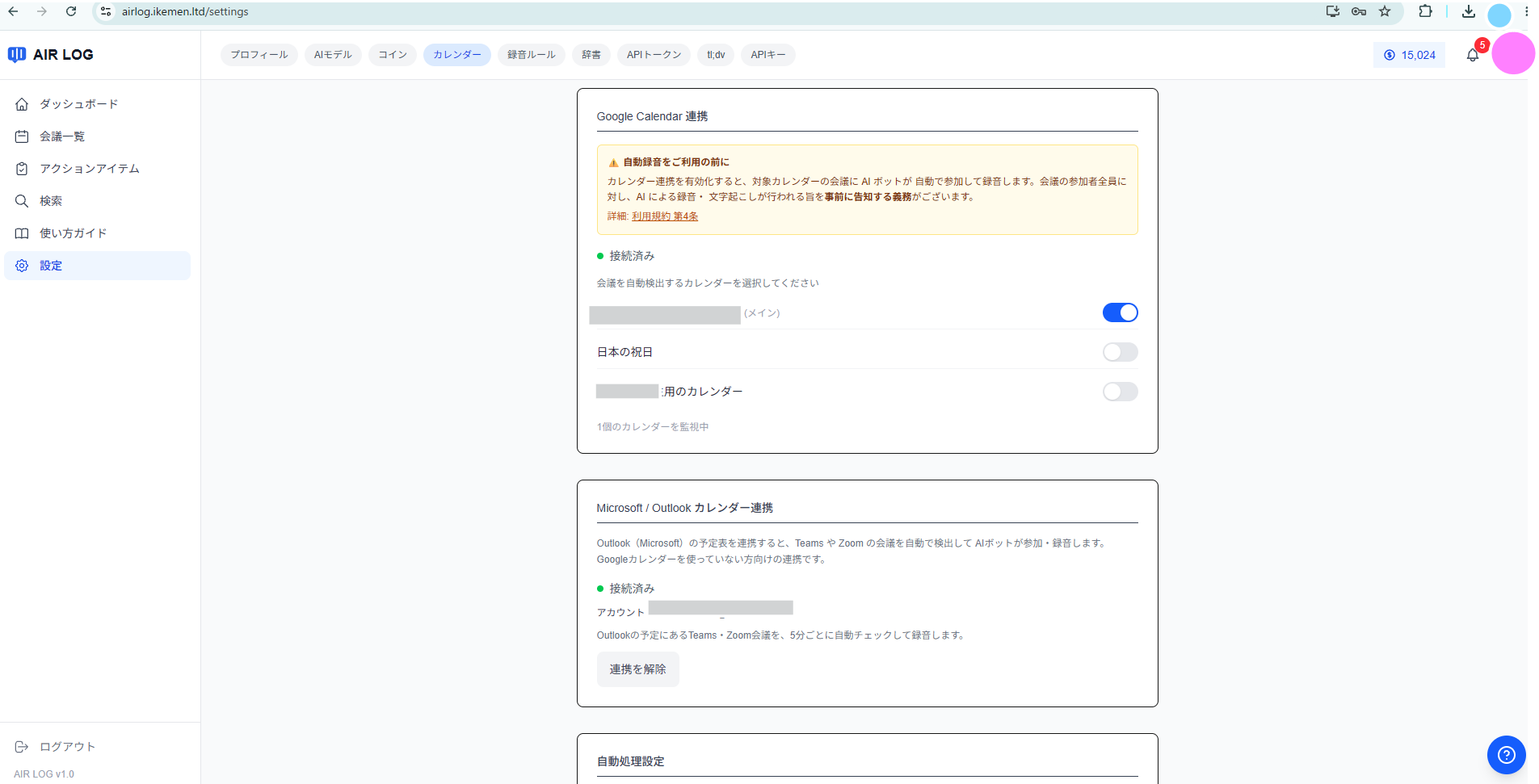Open アクションアイテム in the sidebar
This screenshot has height=784, width=1539.
point(98,169)
